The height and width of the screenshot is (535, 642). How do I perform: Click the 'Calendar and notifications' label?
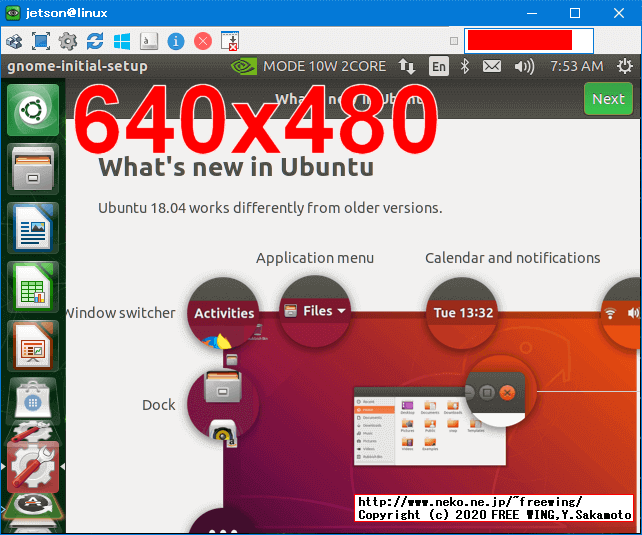pyautogui.click(x=513, y=258)
